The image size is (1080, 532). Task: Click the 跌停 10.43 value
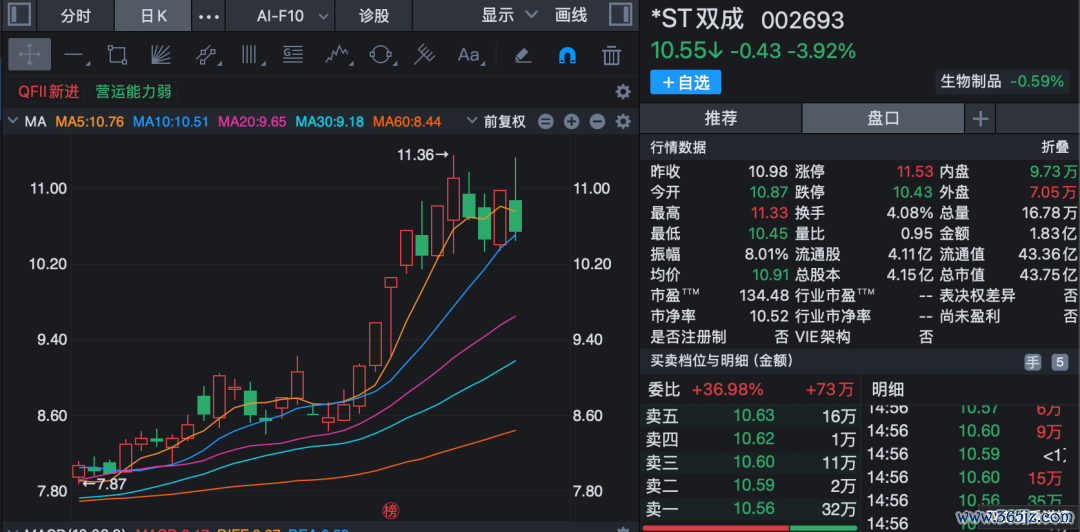coord(913,192)
